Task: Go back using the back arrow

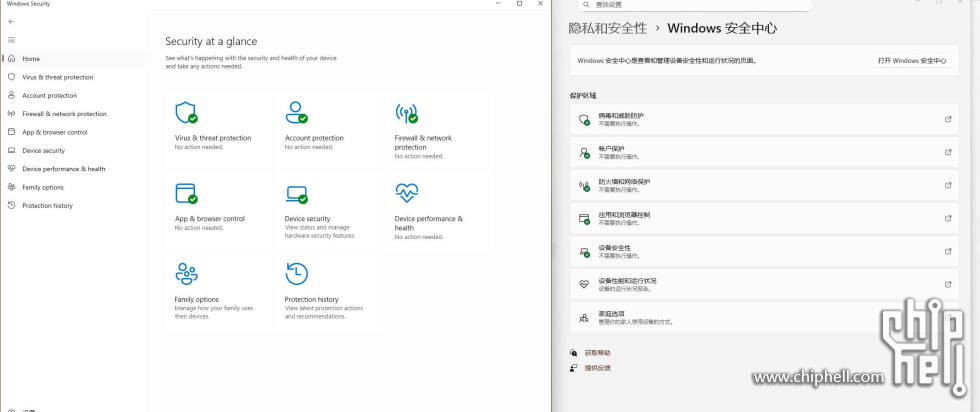Action: point(11,21)
